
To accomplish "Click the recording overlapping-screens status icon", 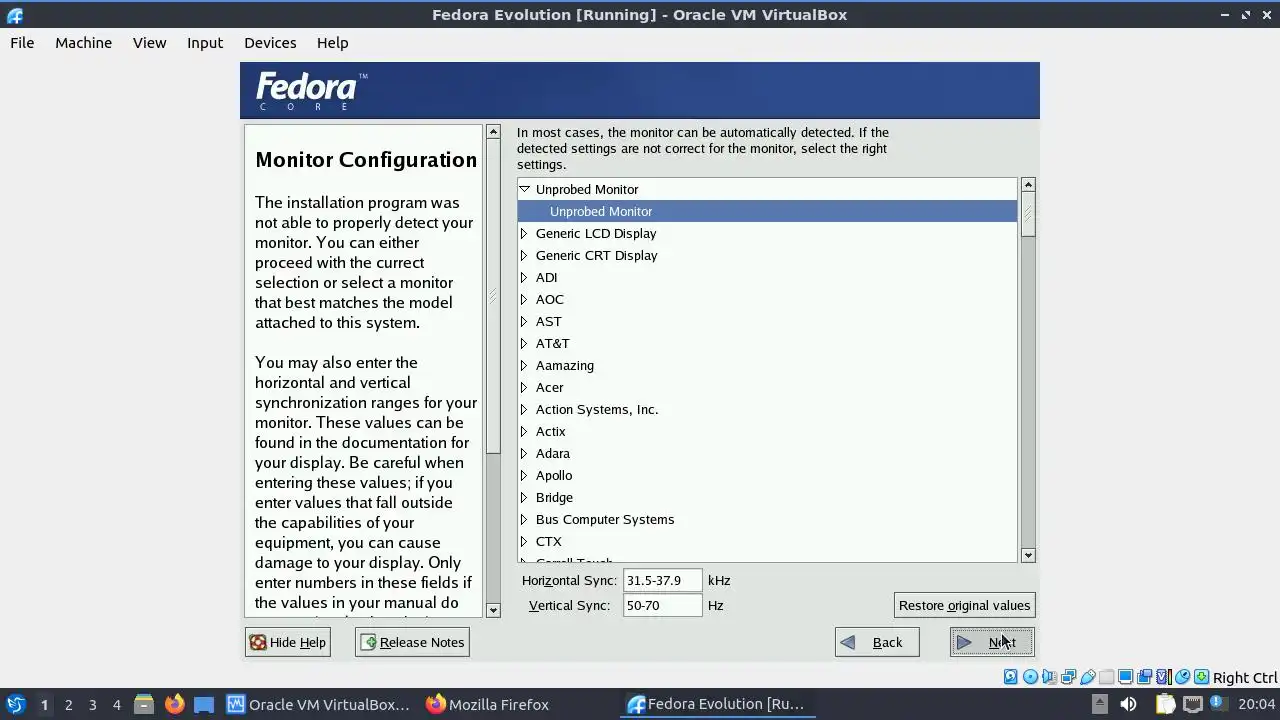I will pyautogui.click(x=1144, y=677).
